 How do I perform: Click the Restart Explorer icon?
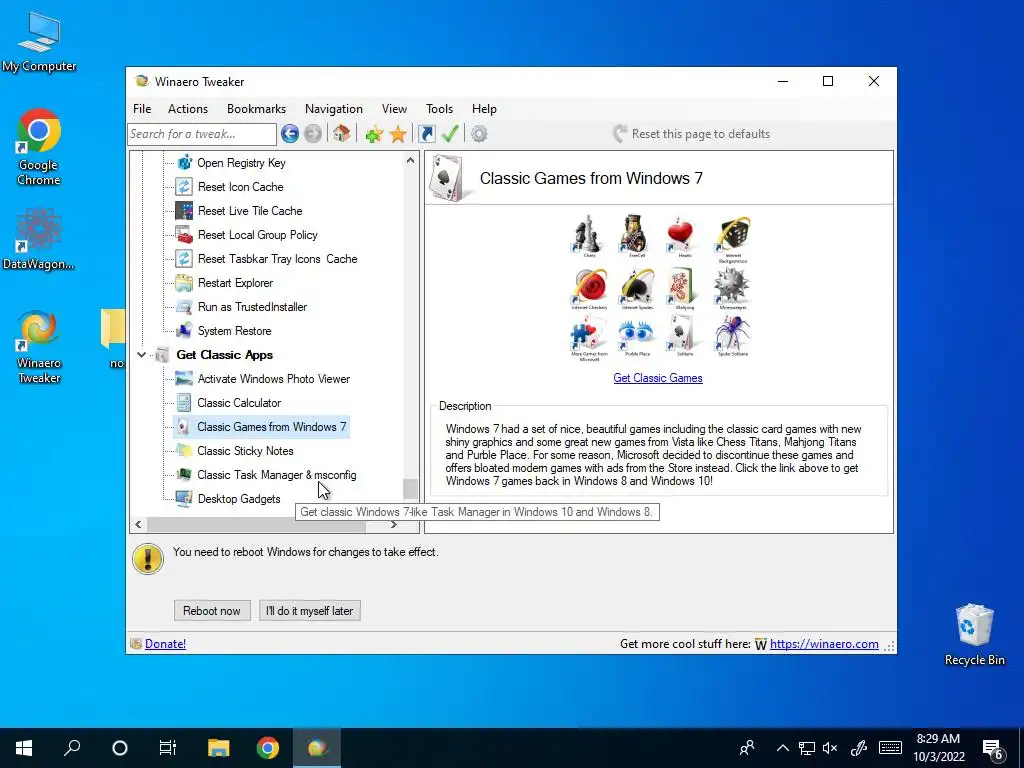coord(184,283)
